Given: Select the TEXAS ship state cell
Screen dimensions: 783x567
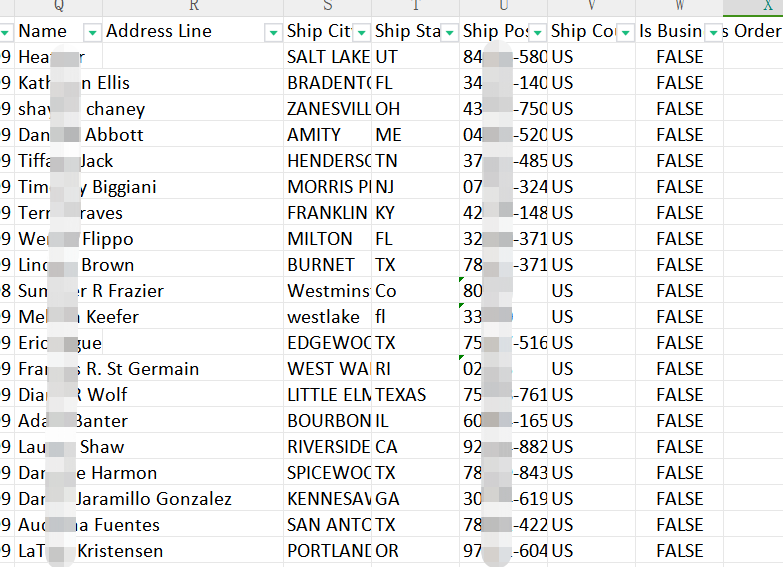Looking at the screenshot, I should (x=415, y=395).
